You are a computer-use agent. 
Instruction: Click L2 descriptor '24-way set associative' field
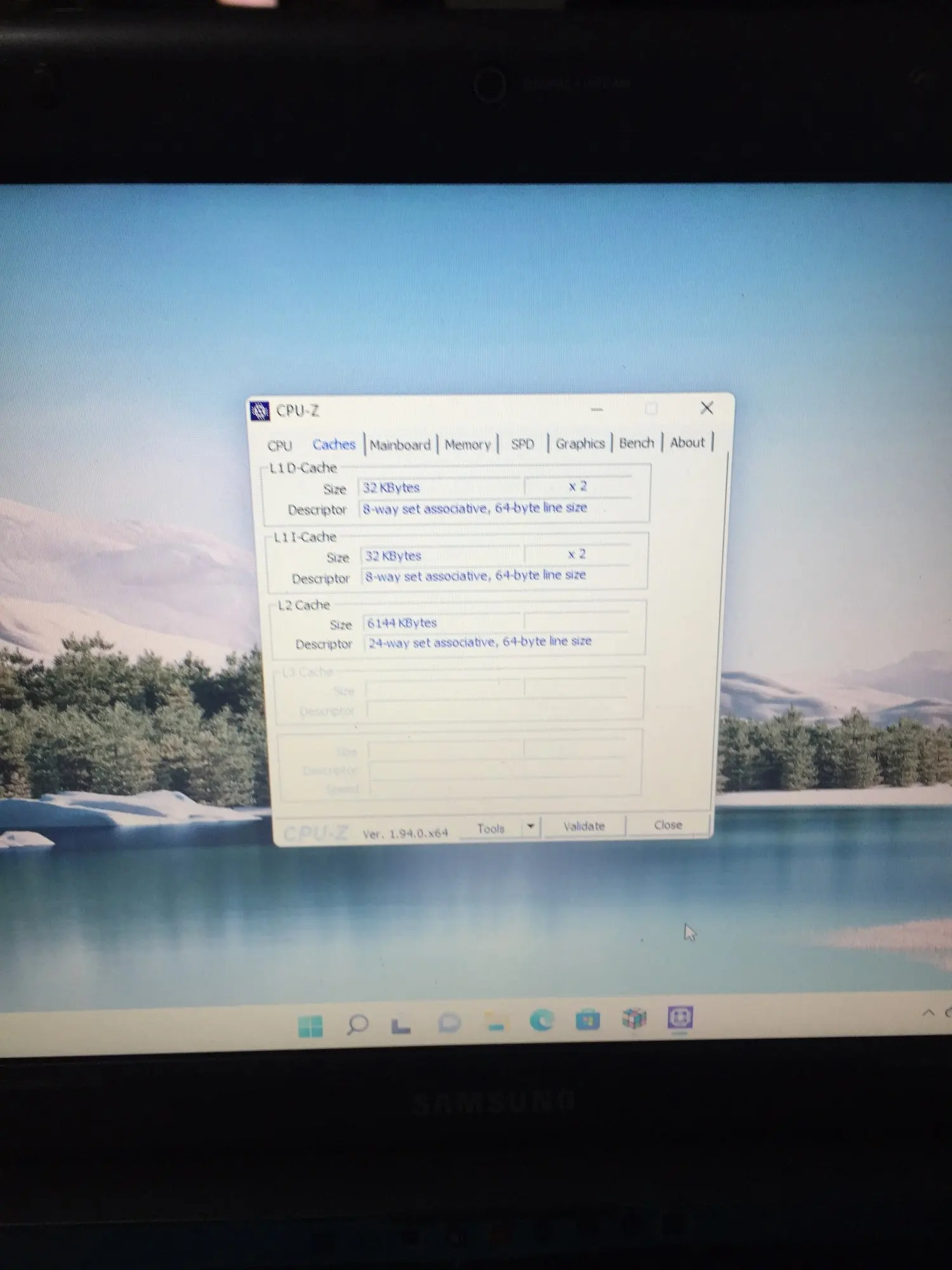tap(496, 642)
